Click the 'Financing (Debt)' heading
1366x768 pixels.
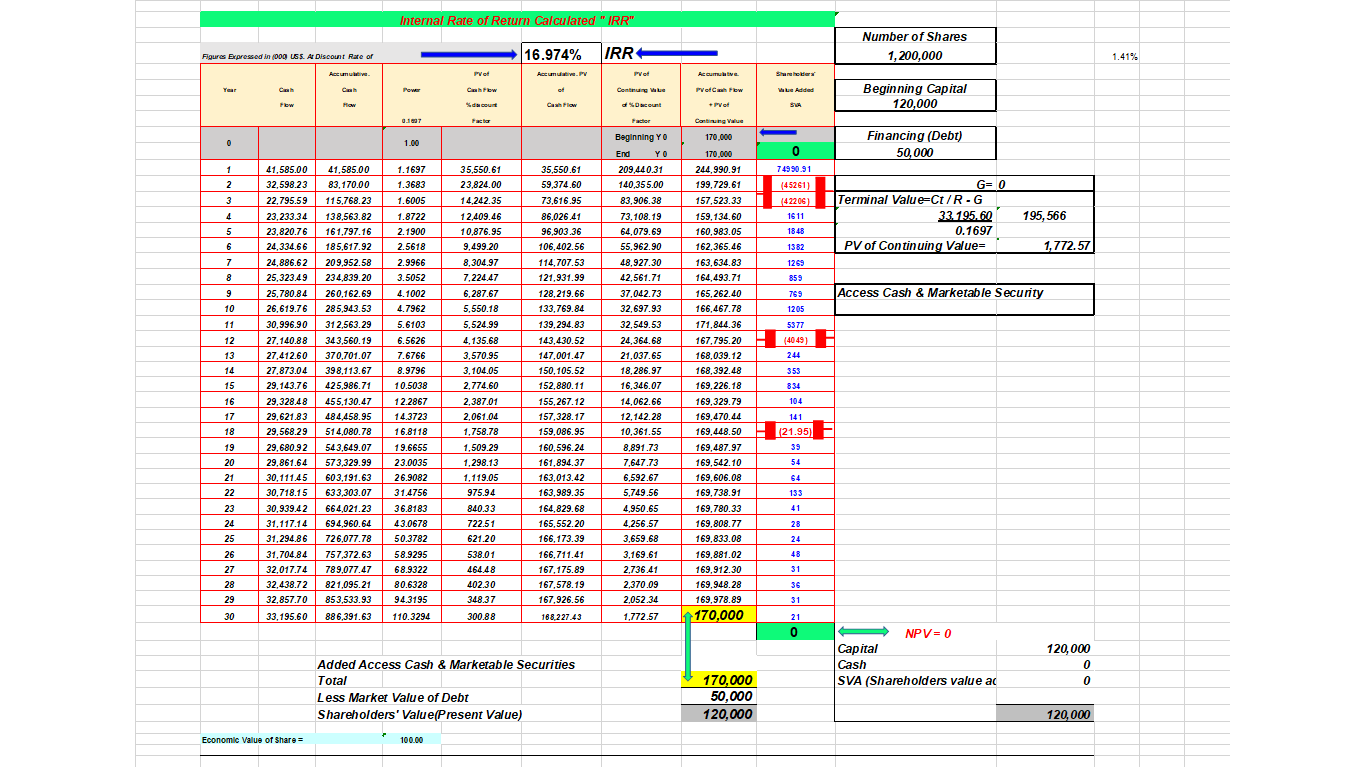coord(915,136)
